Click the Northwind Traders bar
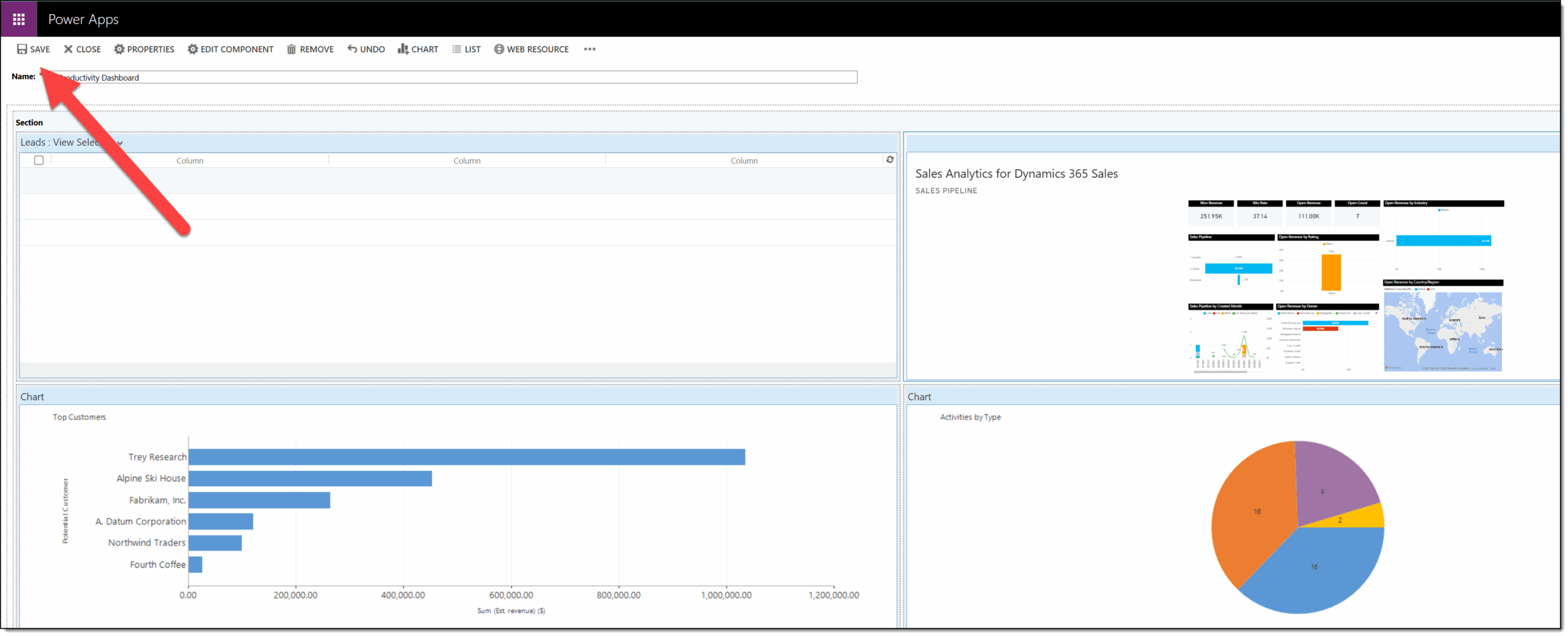Image resolution: width=1568 pixels, height=636 pixels. tap(215, 542)
